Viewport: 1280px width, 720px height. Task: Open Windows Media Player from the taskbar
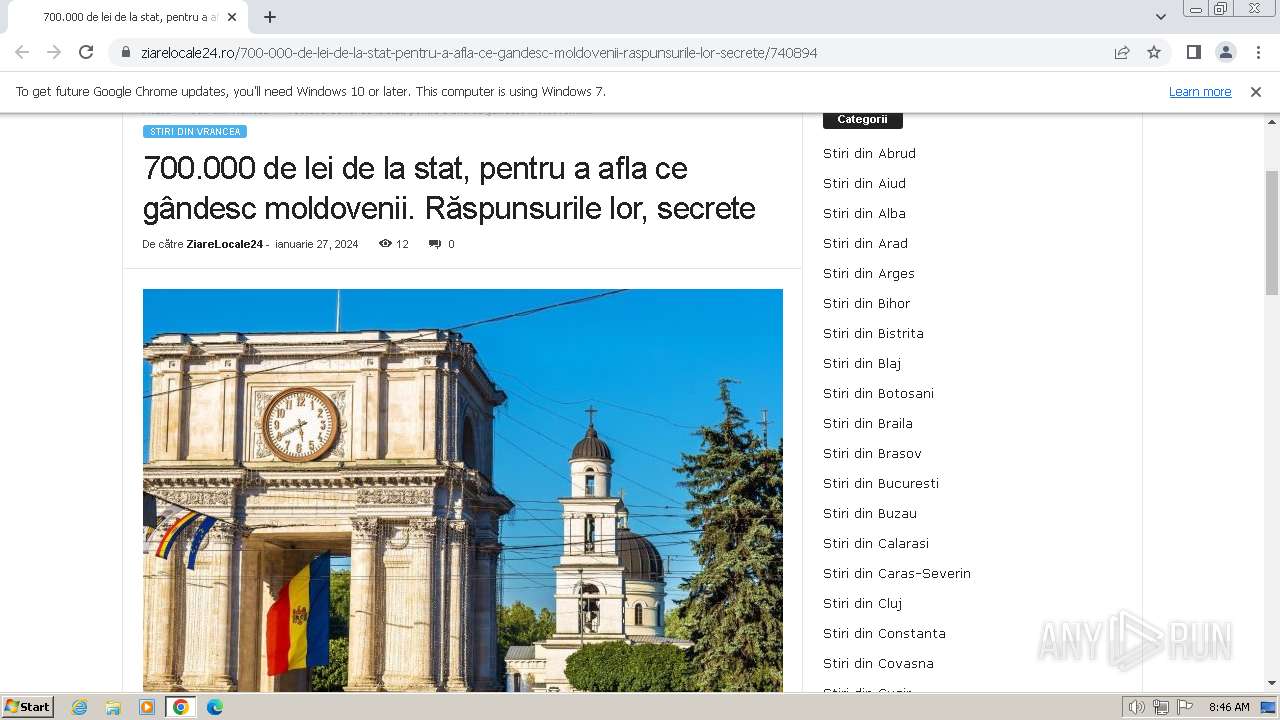pos(147,707)
